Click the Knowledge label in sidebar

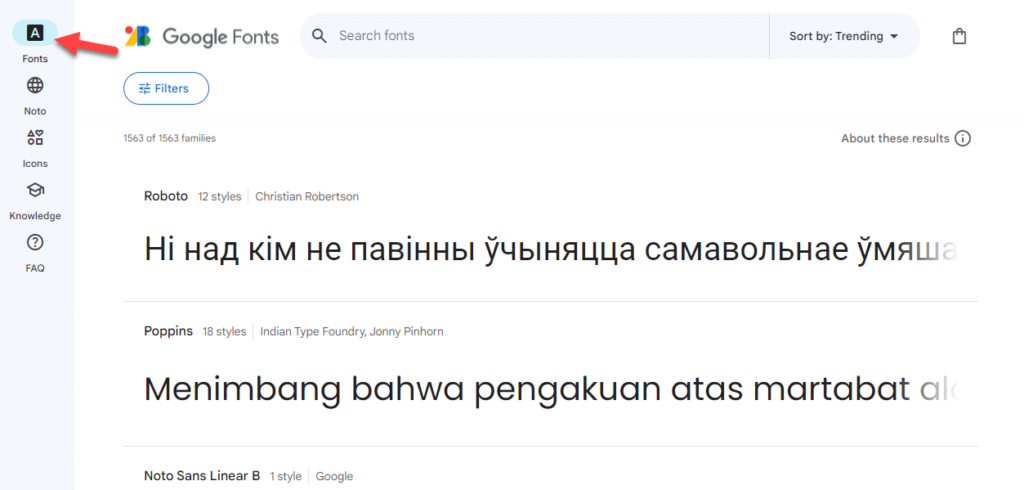tap(35, 216)
